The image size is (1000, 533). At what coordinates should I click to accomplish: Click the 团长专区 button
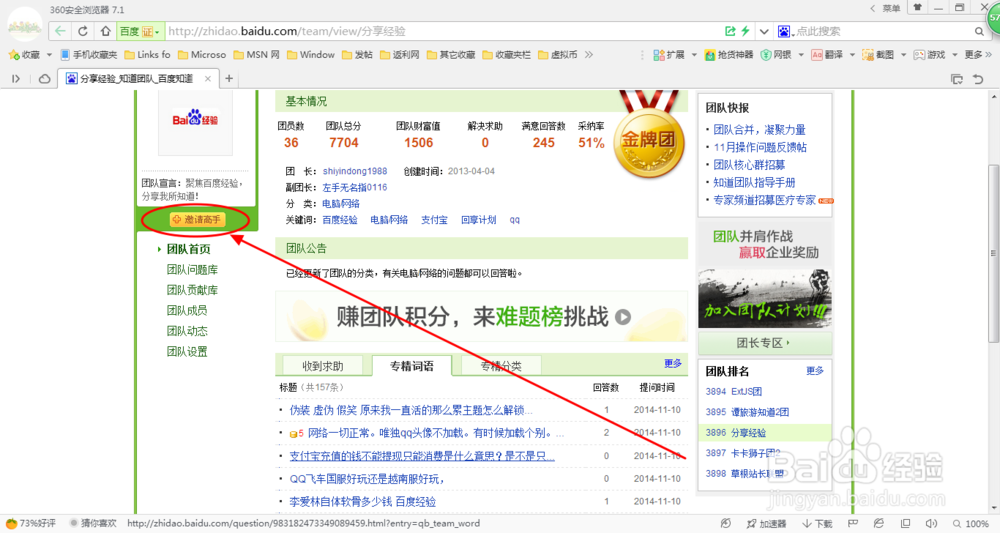point(765,343)
